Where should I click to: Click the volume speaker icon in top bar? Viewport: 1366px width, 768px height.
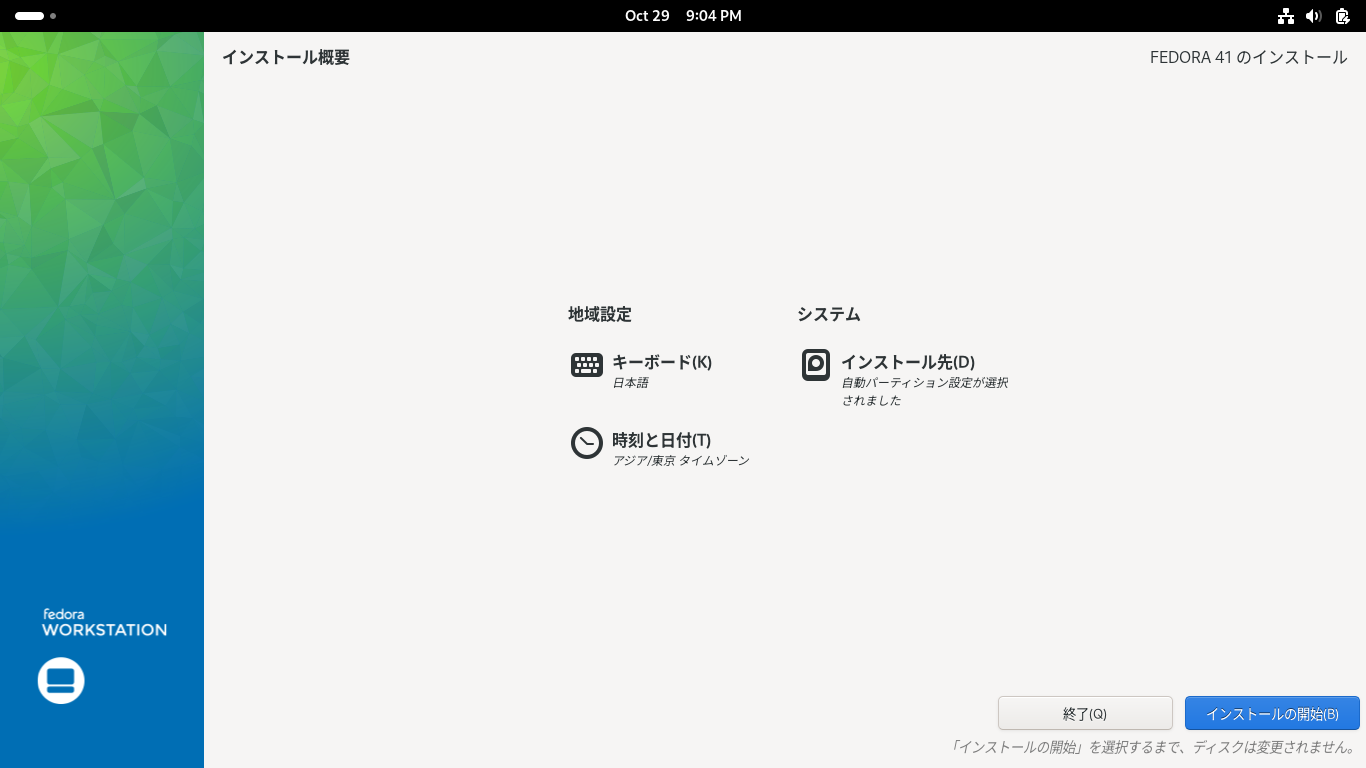1314,16
